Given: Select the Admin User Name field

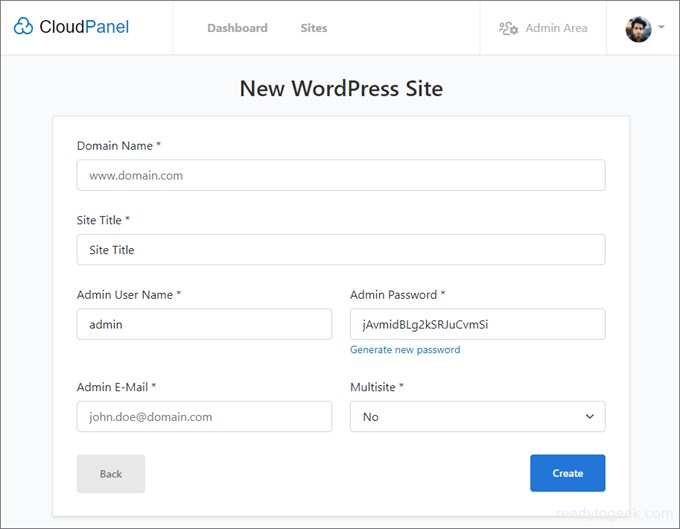Looking at the screenshot, I should coord(204,324).
